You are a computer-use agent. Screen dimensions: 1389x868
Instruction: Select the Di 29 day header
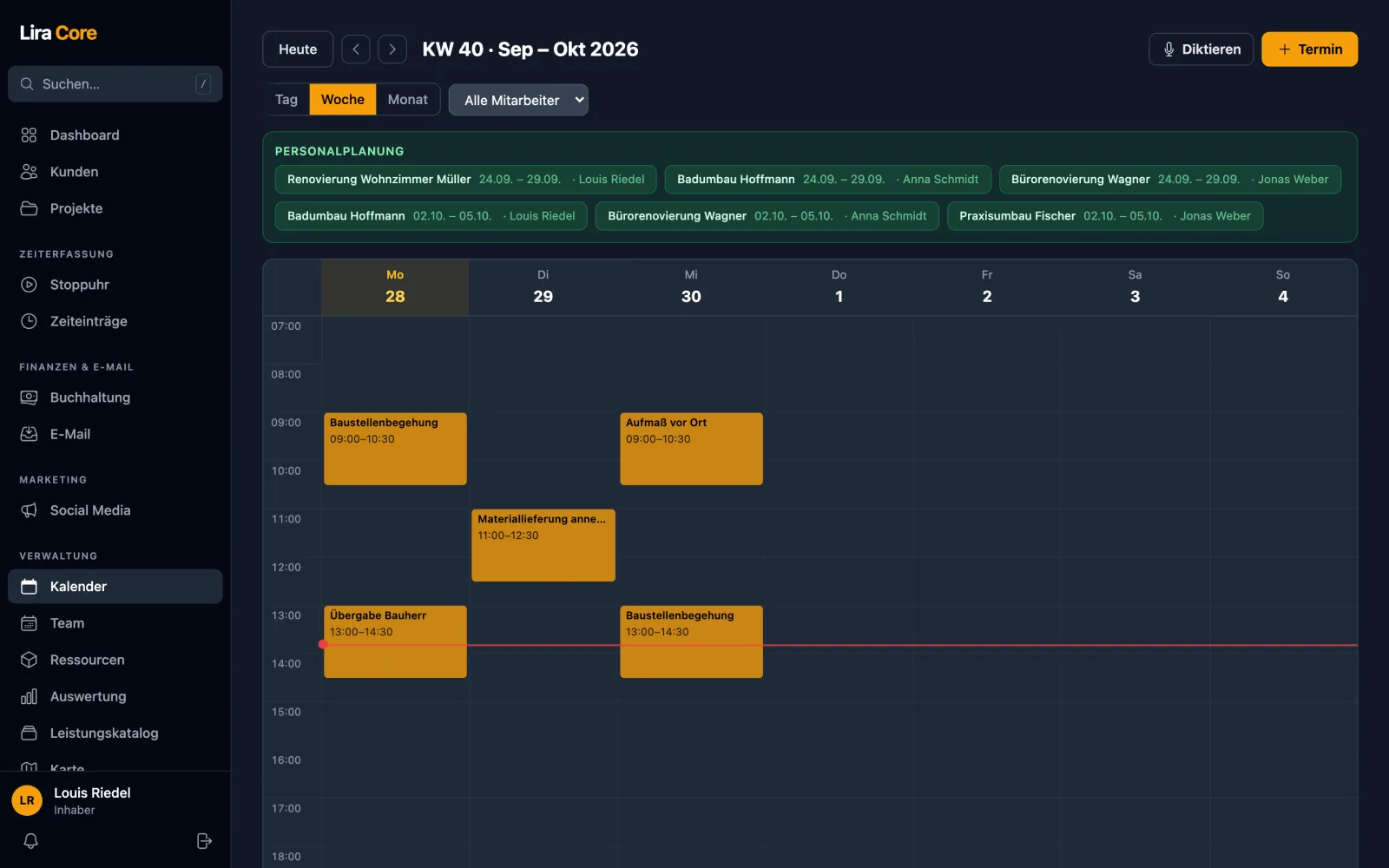pos(543,287)
